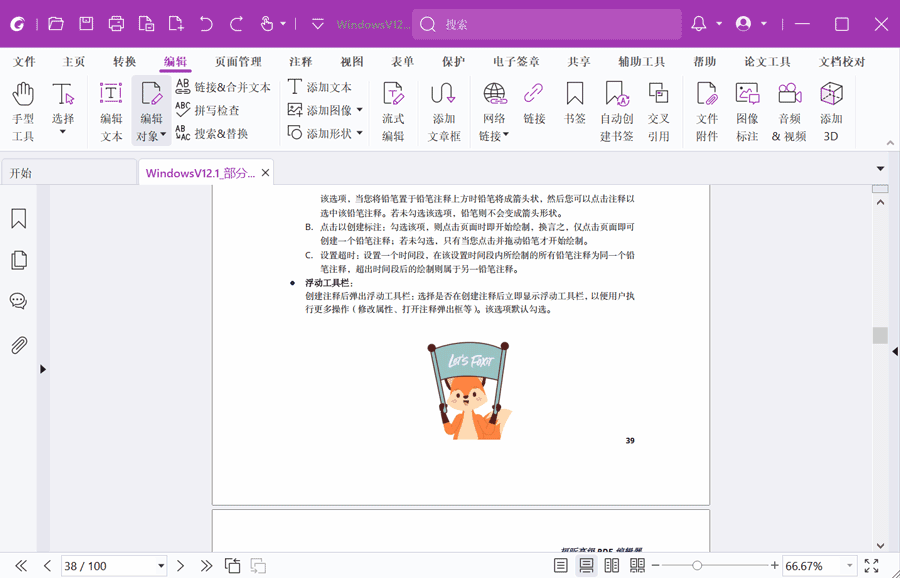Open the zoom percentage dropdown 66.67%
The width and height of the screenshot is (900, 578).
click(849, 566)
